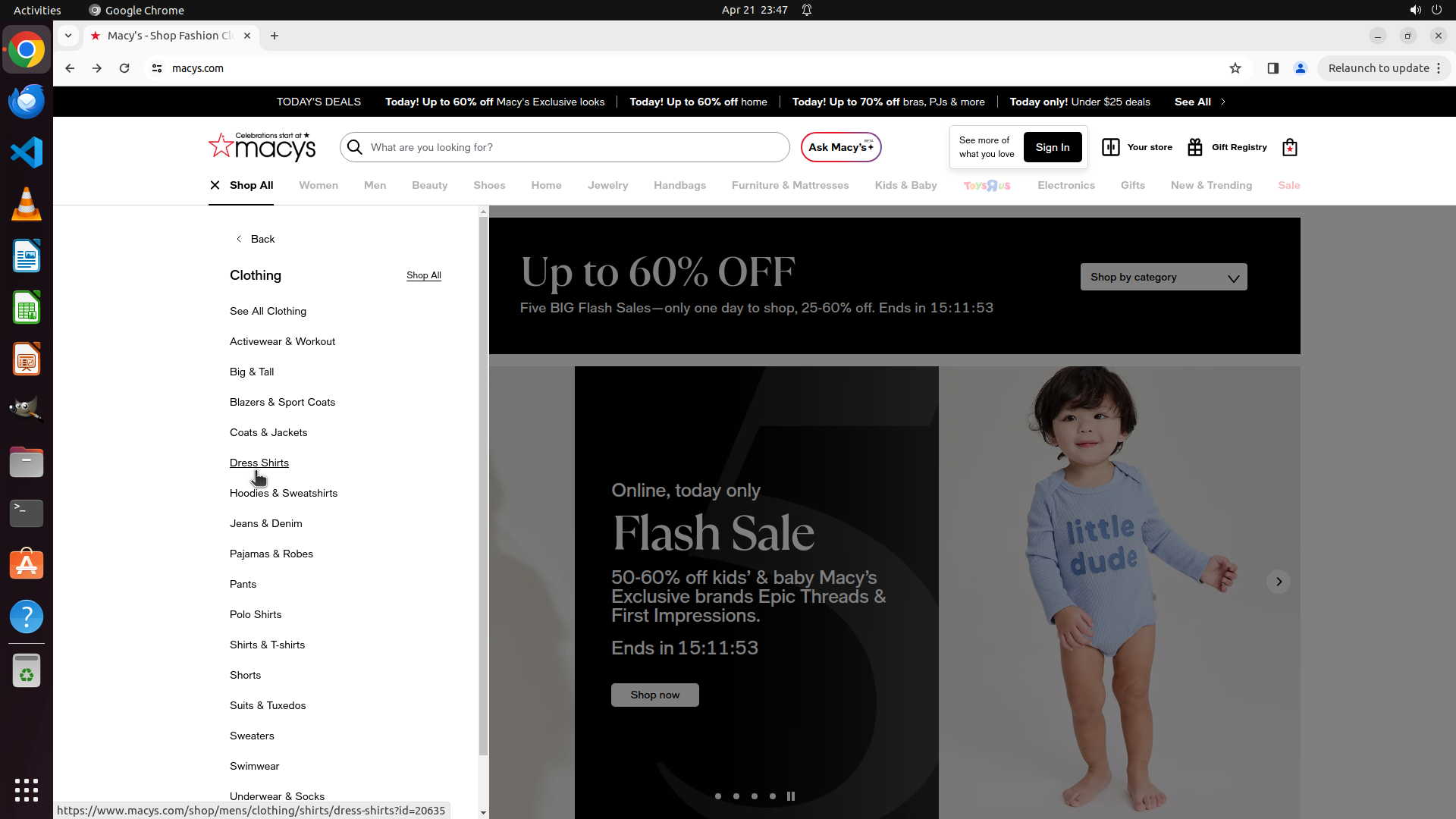This screenshot has height=819, width=1456.
Task: Click the Macy's logo
Action: click(262, 147)
